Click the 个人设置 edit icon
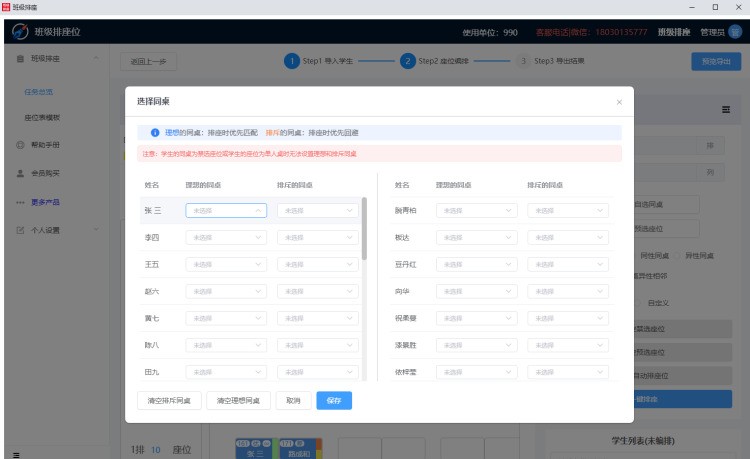The width and height of the screenshot is (750, 459). point(21,230)
